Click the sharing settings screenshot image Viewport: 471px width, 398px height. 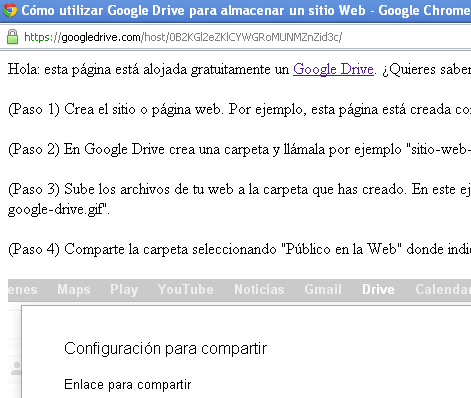click(239, 338)
